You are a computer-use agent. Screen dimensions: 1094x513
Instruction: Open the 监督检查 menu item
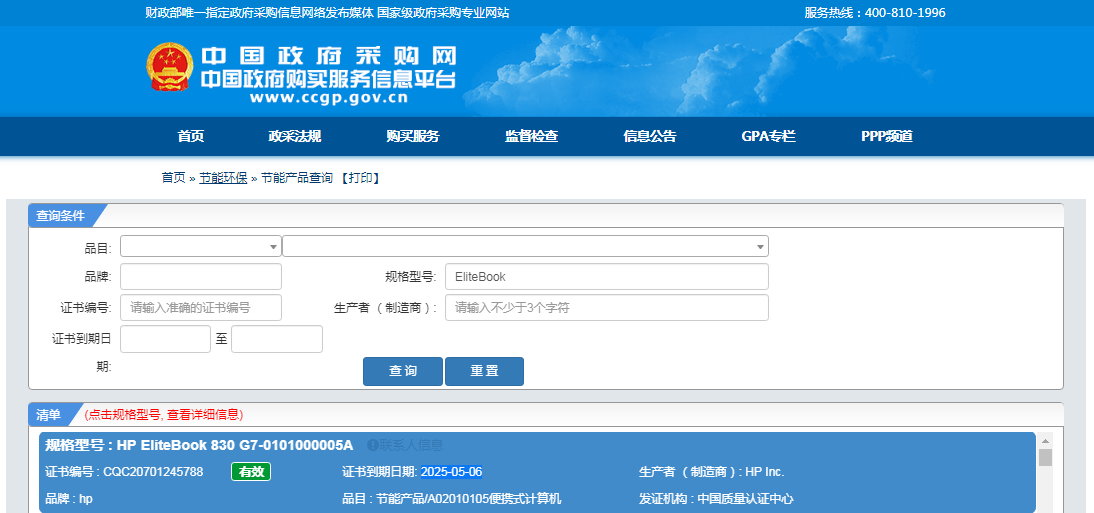click(532, 136)
